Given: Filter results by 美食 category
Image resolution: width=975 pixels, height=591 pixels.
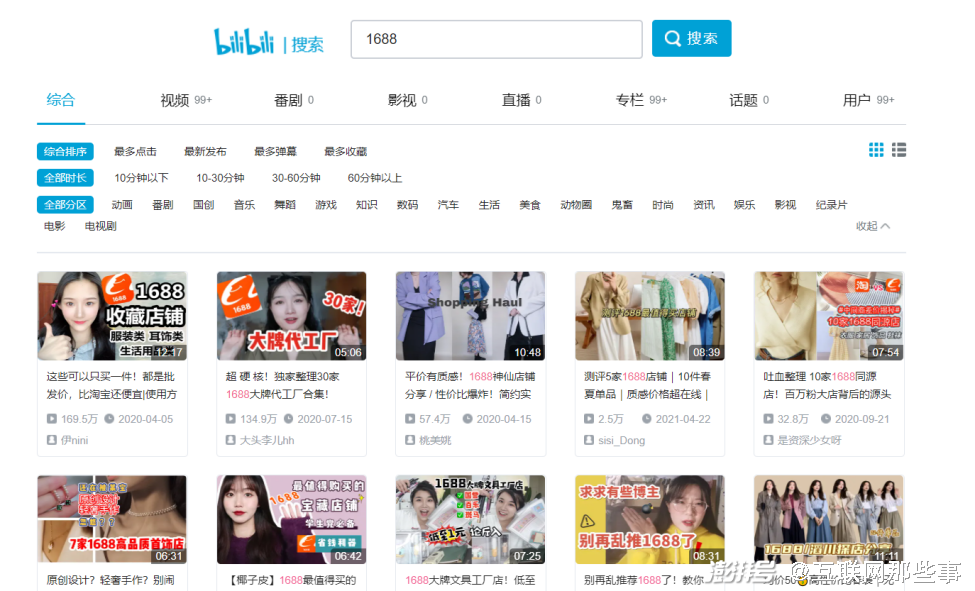Looking at the screenshot, I should [530, 204].
